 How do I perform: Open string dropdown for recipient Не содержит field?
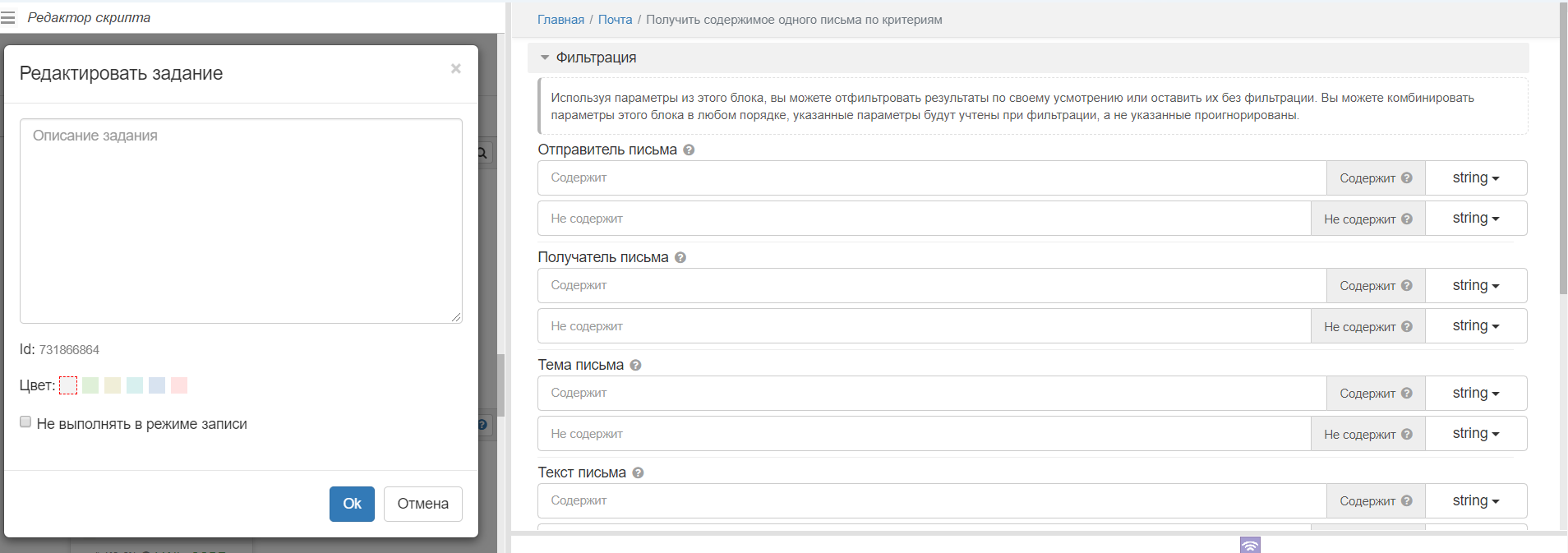click(x=1475, y=326)
